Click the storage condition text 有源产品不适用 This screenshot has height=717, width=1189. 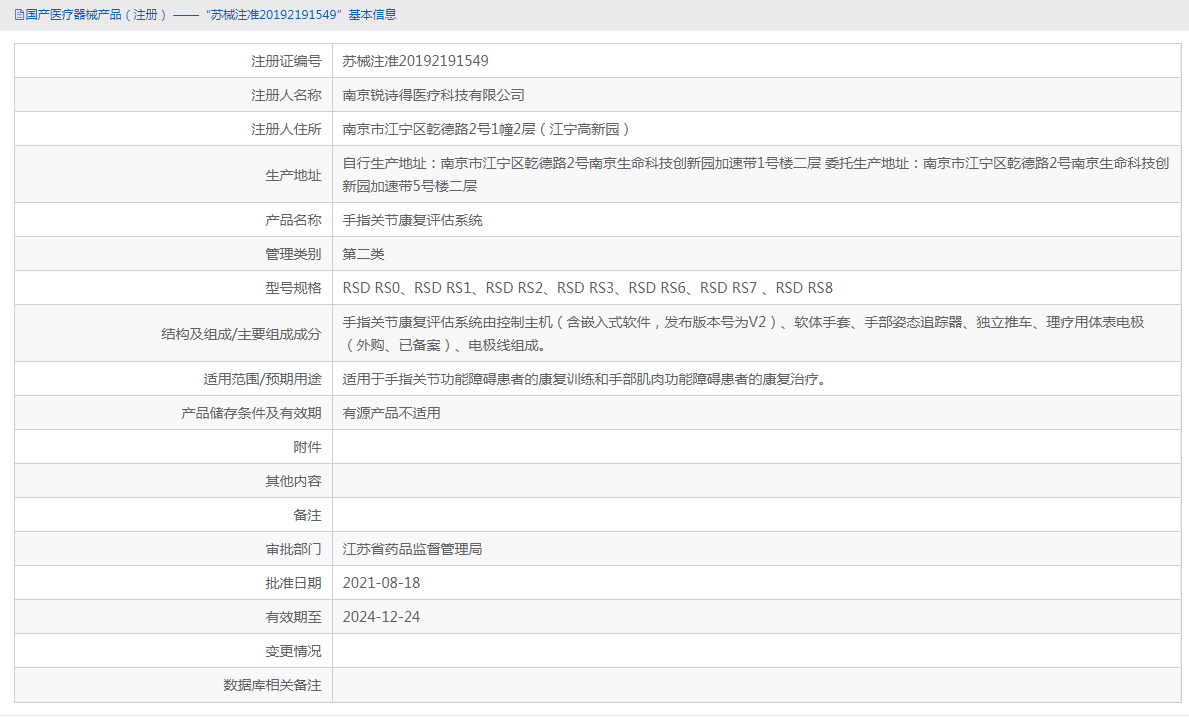(x=390, y=412)
